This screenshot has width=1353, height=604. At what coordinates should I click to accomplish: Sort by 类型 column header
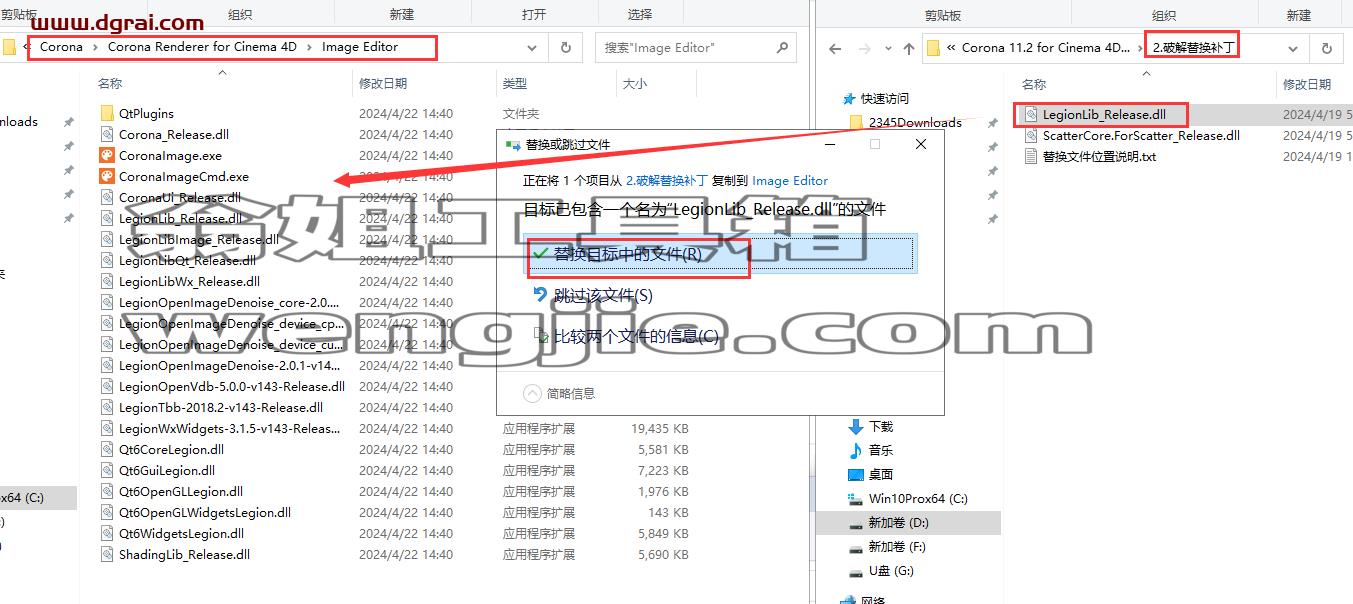click(x=515, y=84)
